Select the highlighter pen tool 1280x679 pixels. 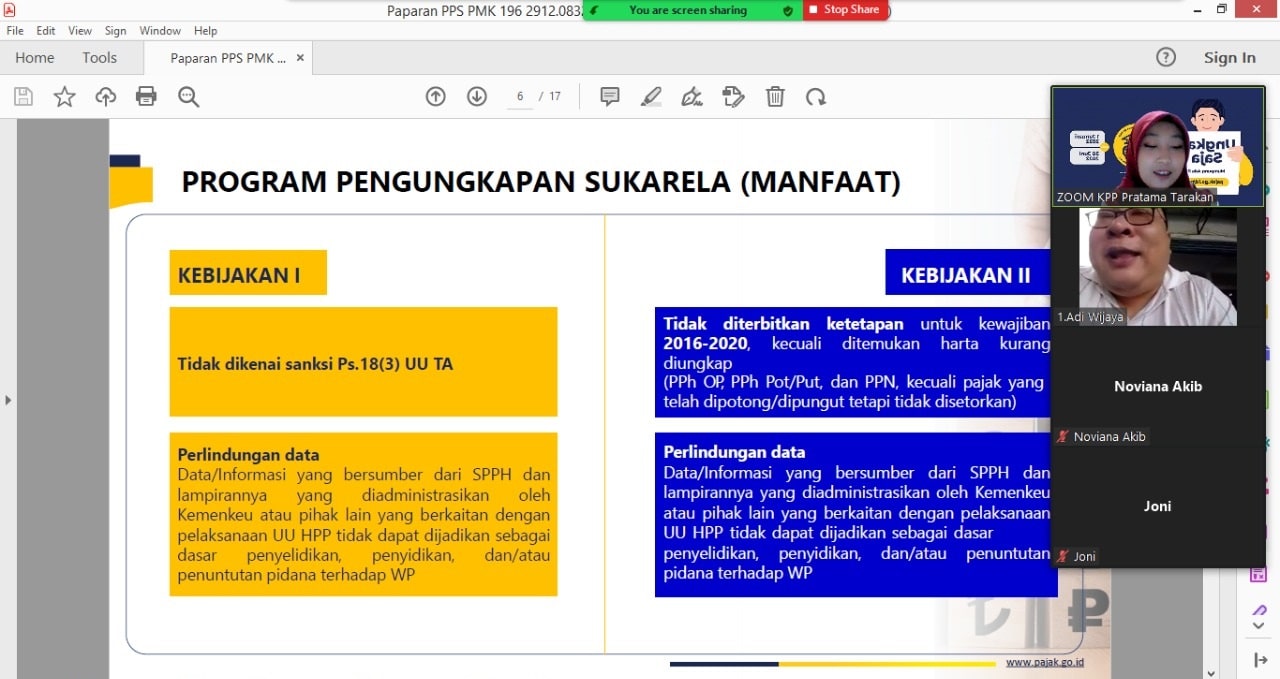coord(651,97)
